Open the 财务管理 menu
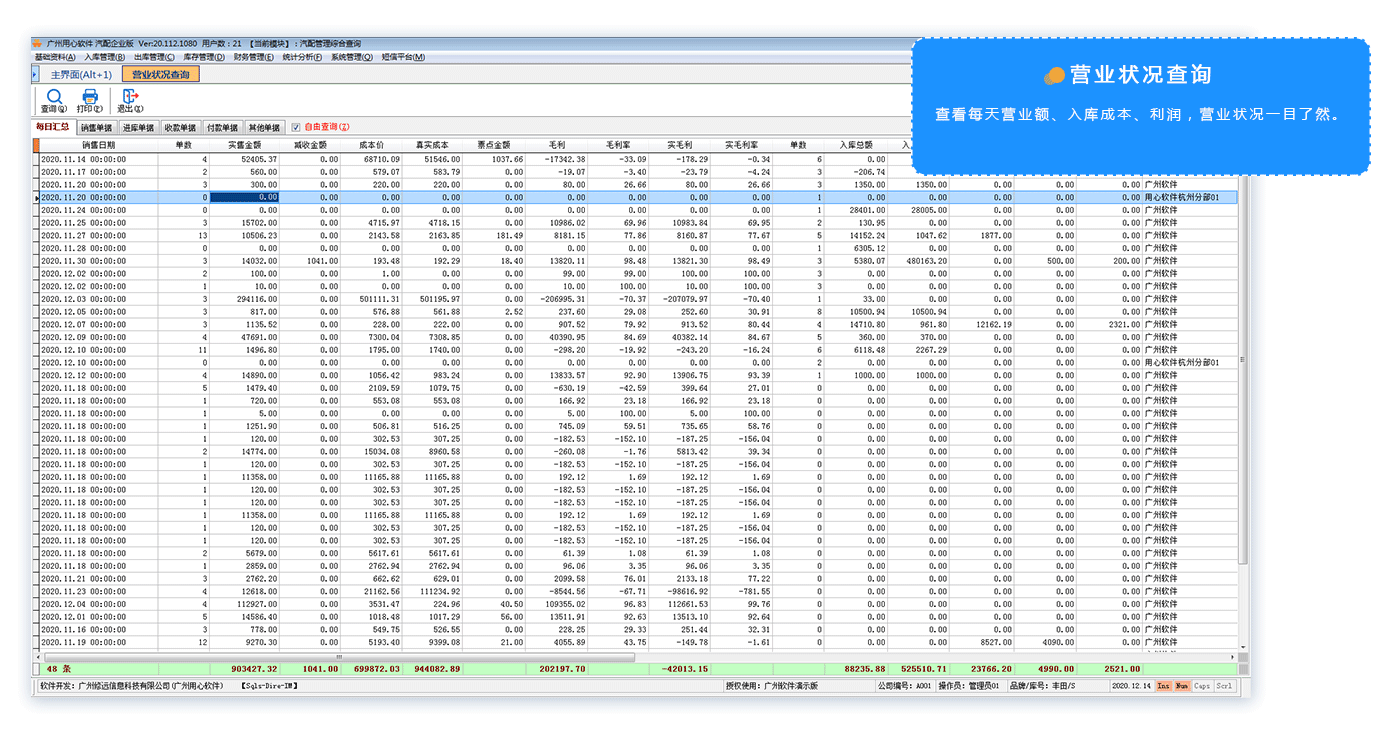 tap(254, 58)
